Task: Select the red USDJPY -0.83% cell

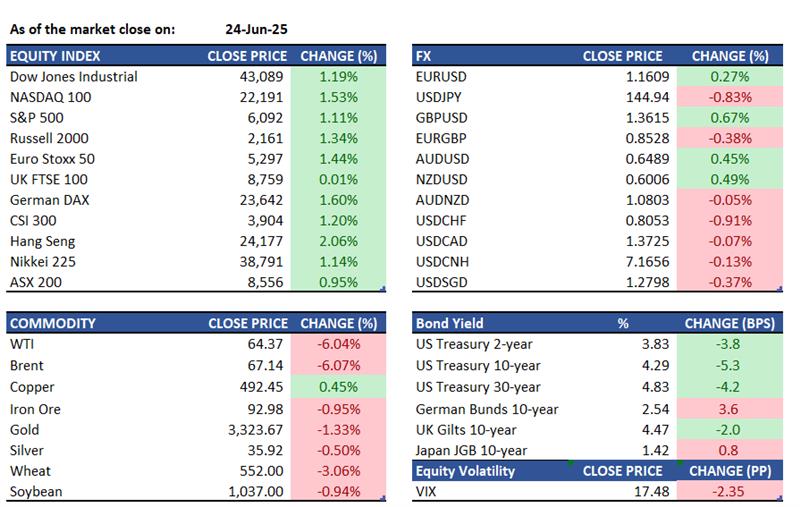Action: point(730,97)
